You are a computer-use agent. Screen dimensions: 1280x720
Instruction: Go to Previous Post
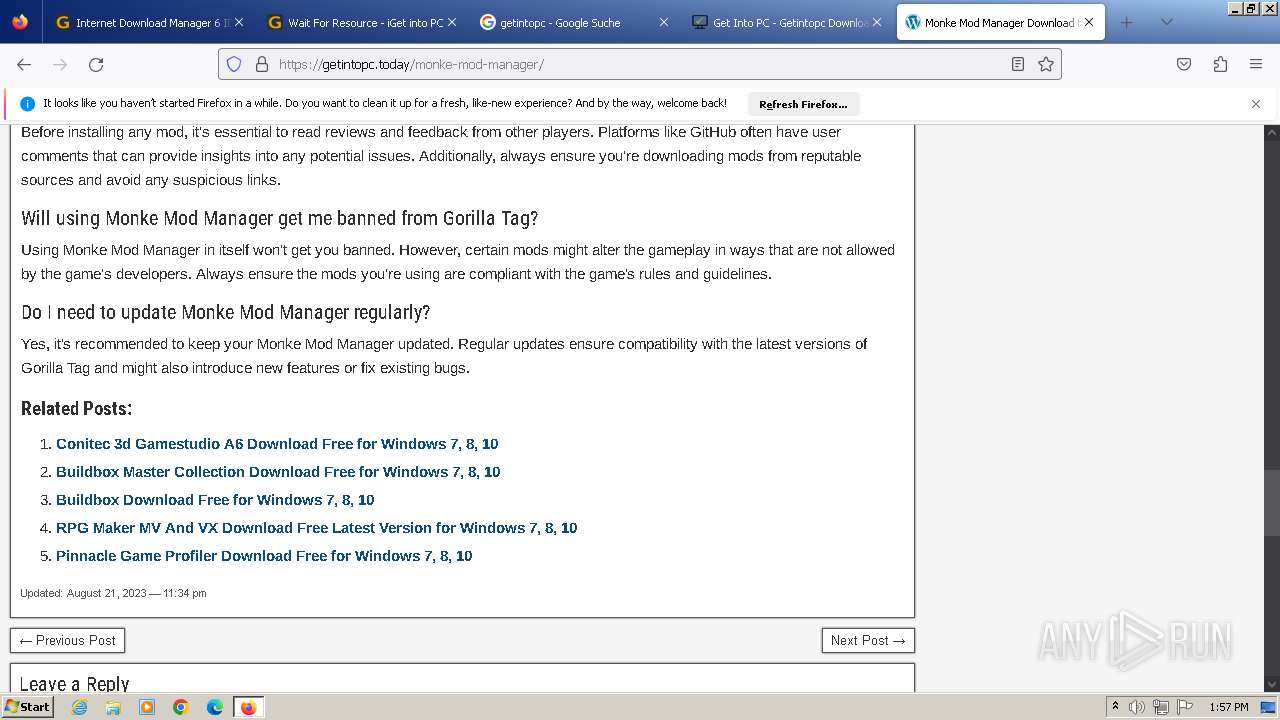tap(67, 640)
